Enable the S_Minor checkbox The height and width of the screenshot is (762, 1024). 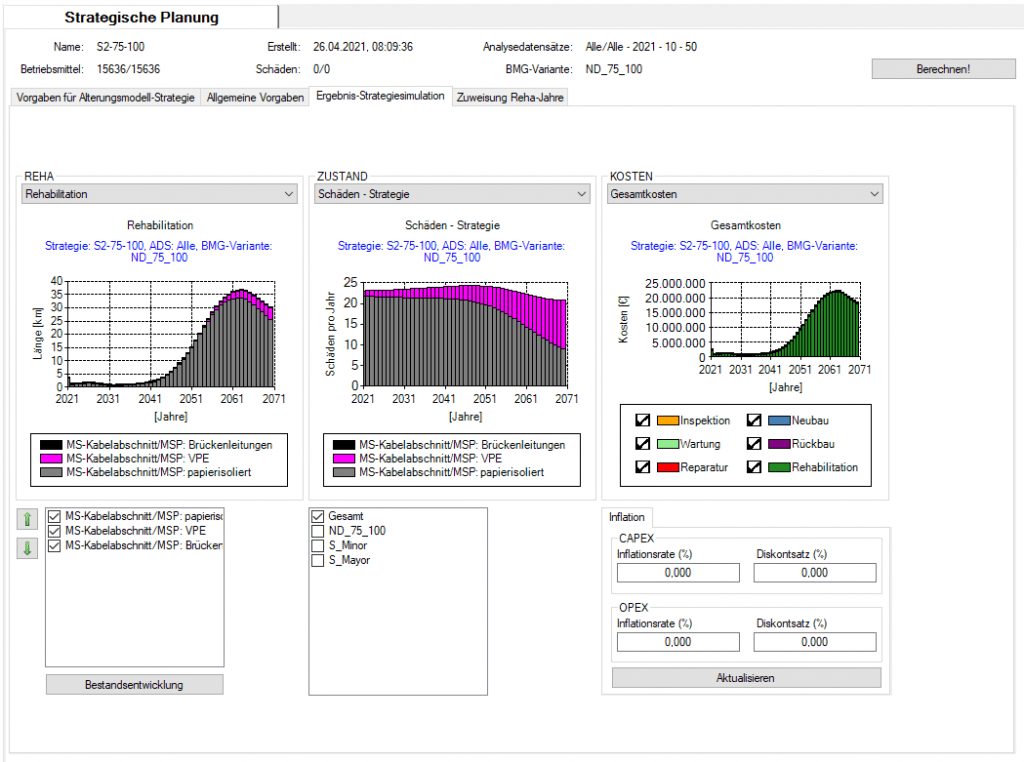[318, 546]
